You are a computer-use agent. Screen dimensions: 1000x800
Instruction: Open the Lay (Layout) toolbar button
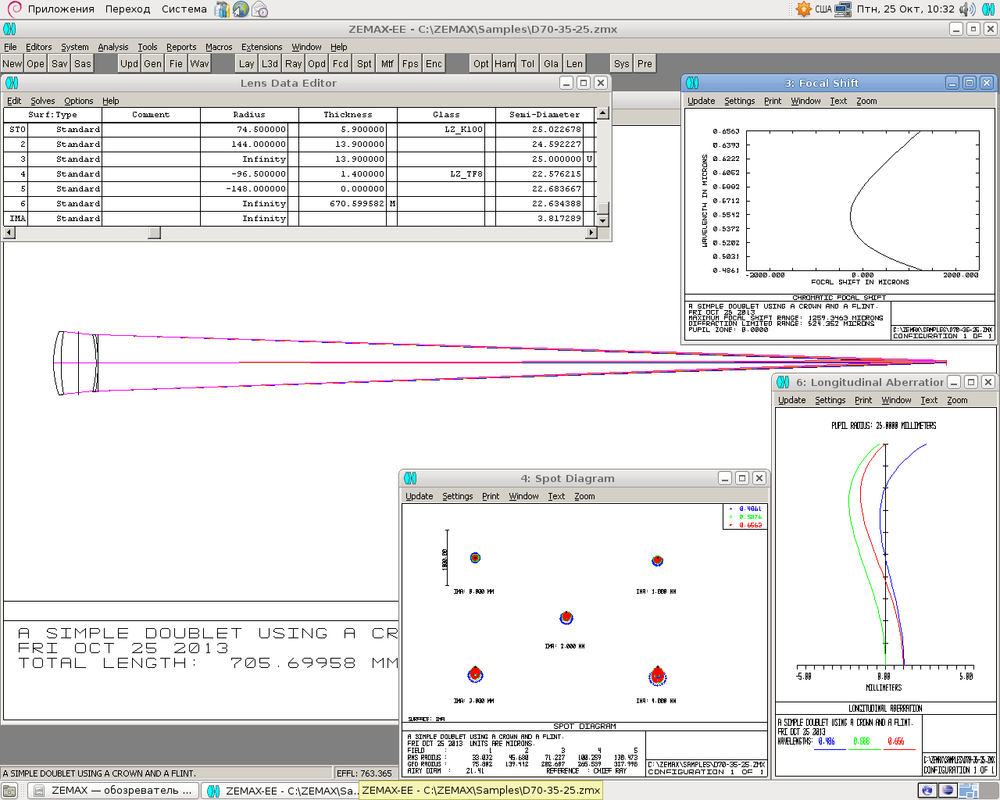246,63
